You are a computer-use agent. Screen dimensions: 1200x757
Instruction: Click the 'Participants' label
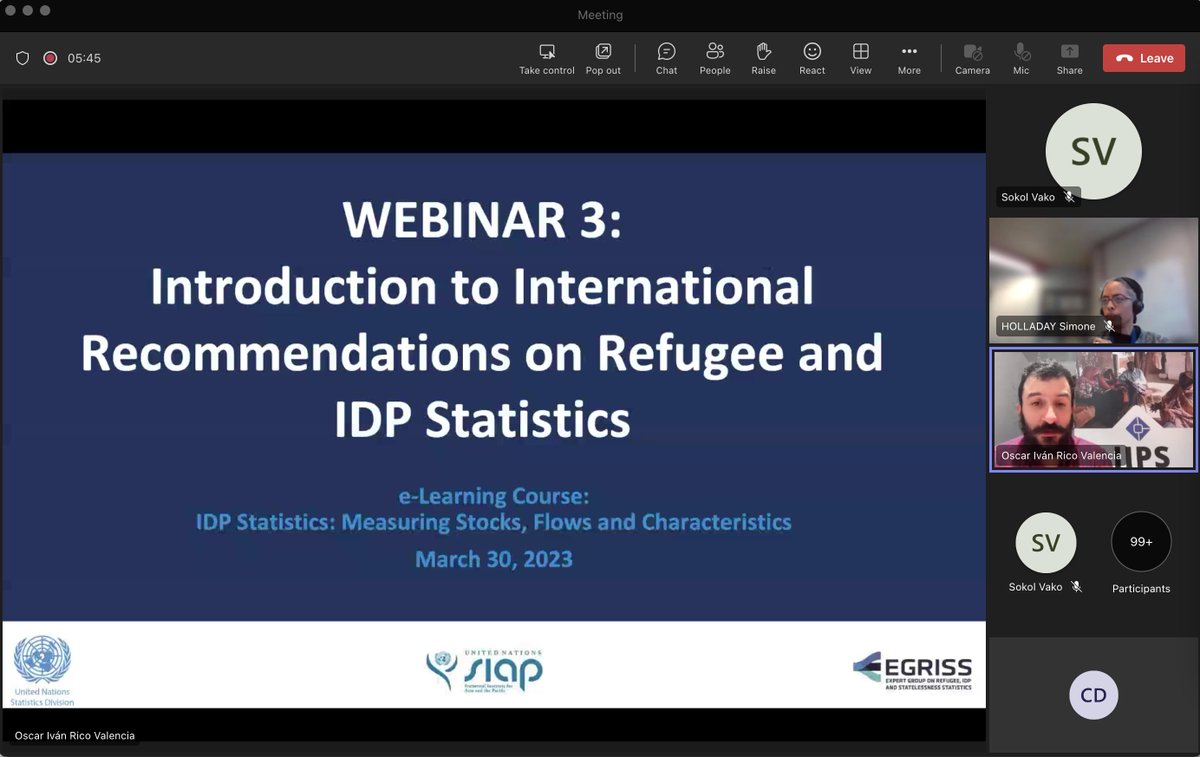(x=1141, y=589)
